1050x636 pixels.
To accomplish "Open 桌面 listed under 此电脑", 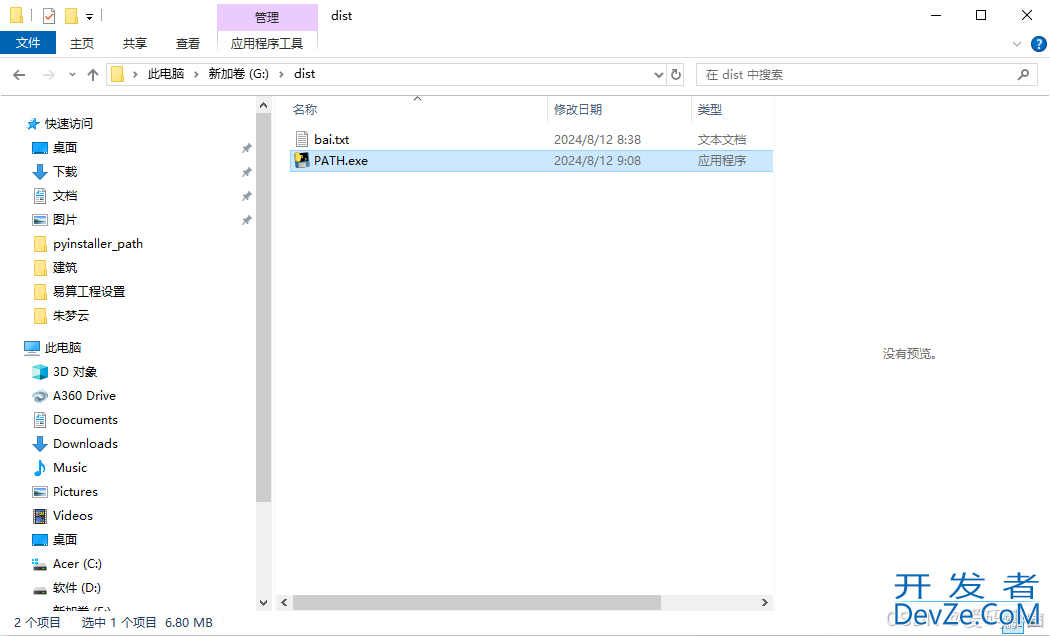I will (65, 540).
